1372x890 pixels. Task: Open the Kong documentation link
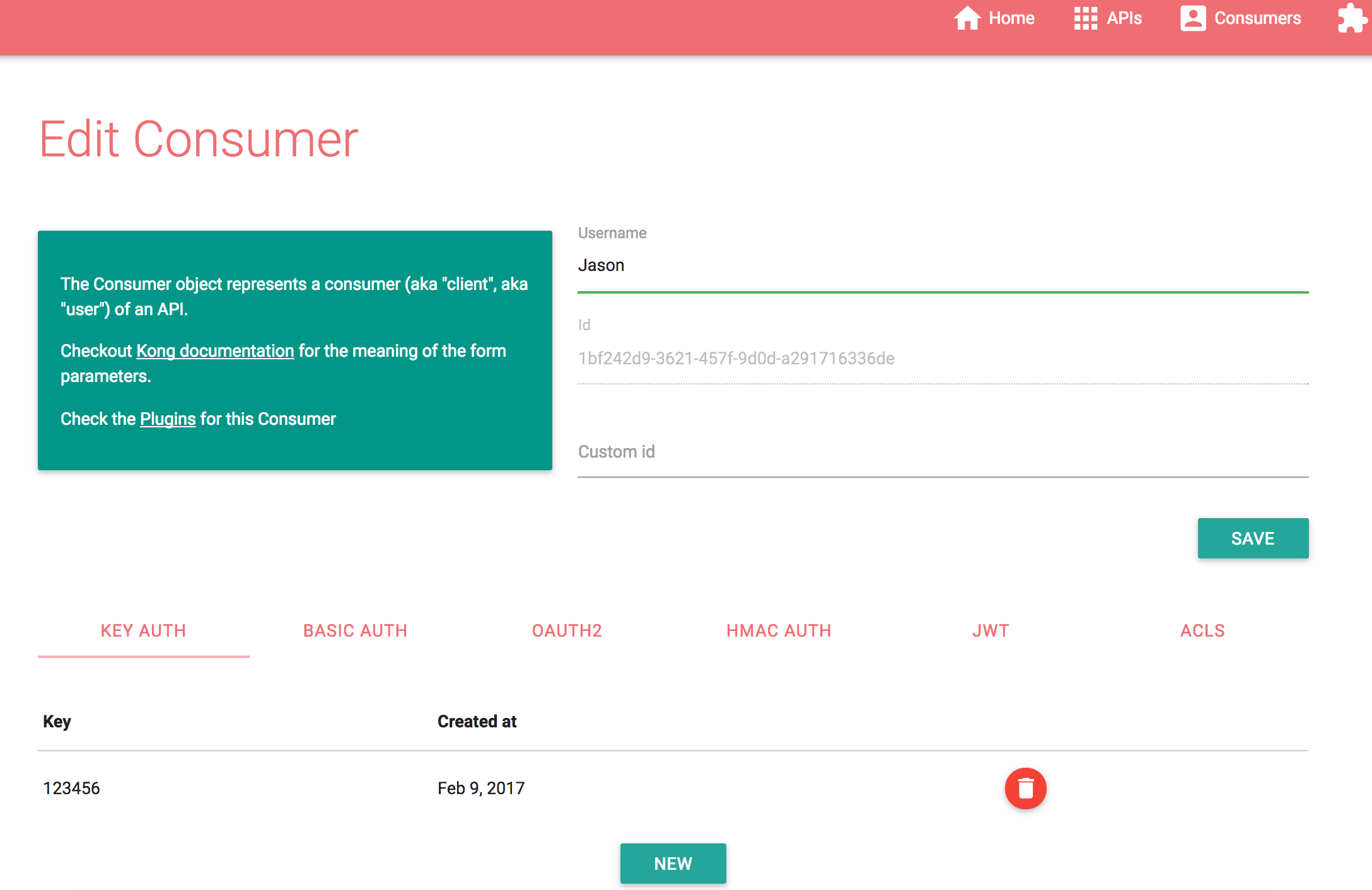coord(215,350)
